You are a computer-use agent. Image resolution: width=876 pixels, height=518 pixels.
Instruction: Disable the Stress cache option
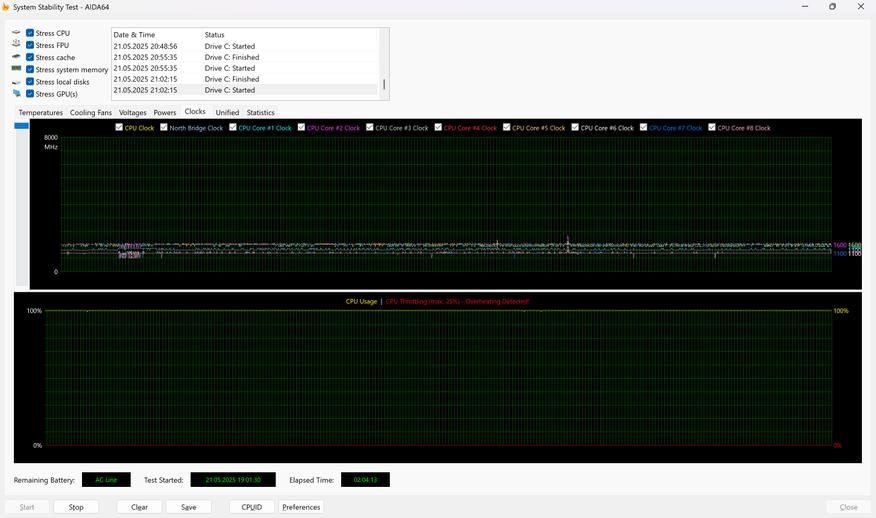click(30, 57)
